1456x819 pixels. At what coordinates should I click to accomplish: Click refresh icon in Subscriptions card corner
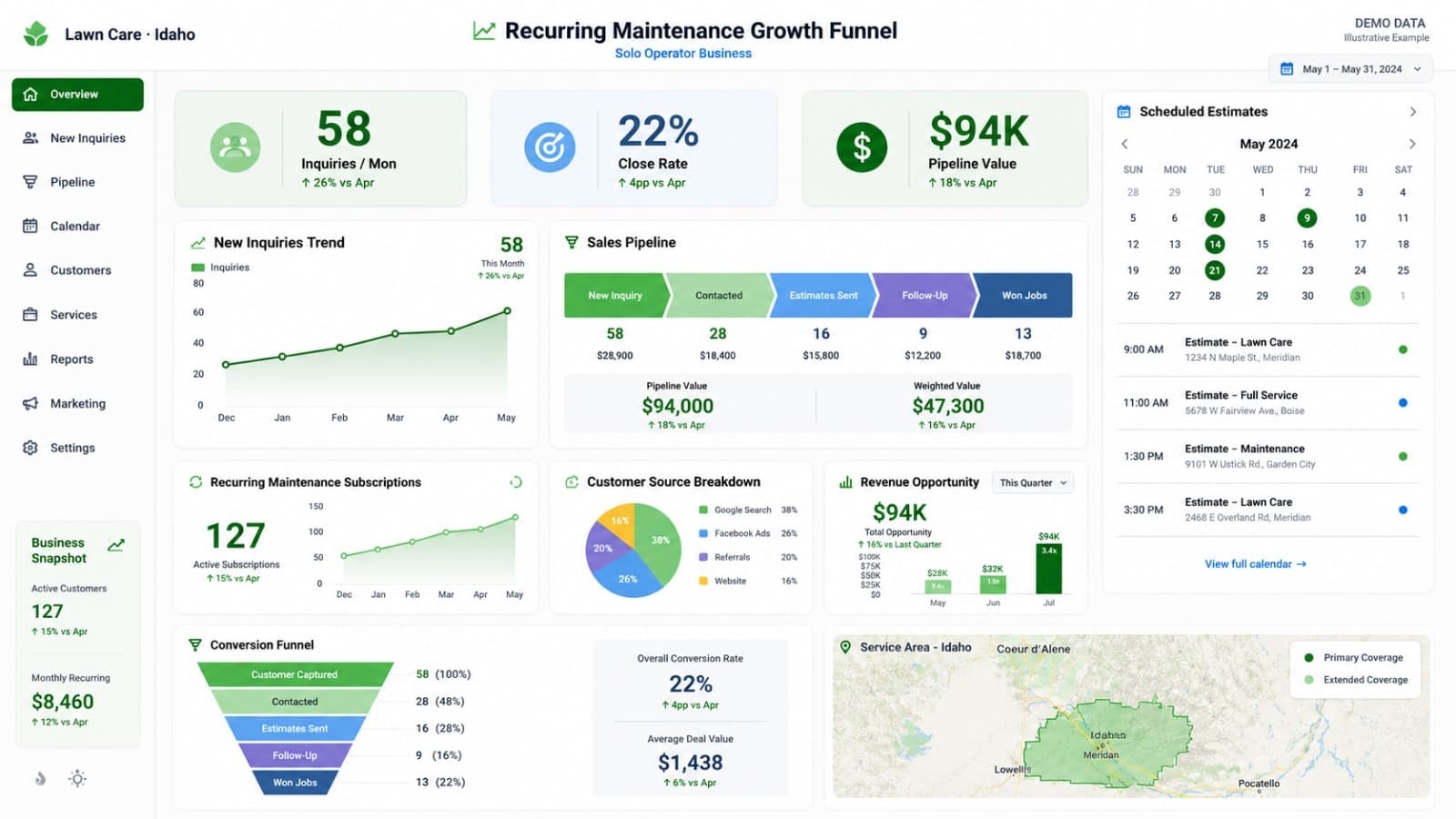tap(516, 482)
